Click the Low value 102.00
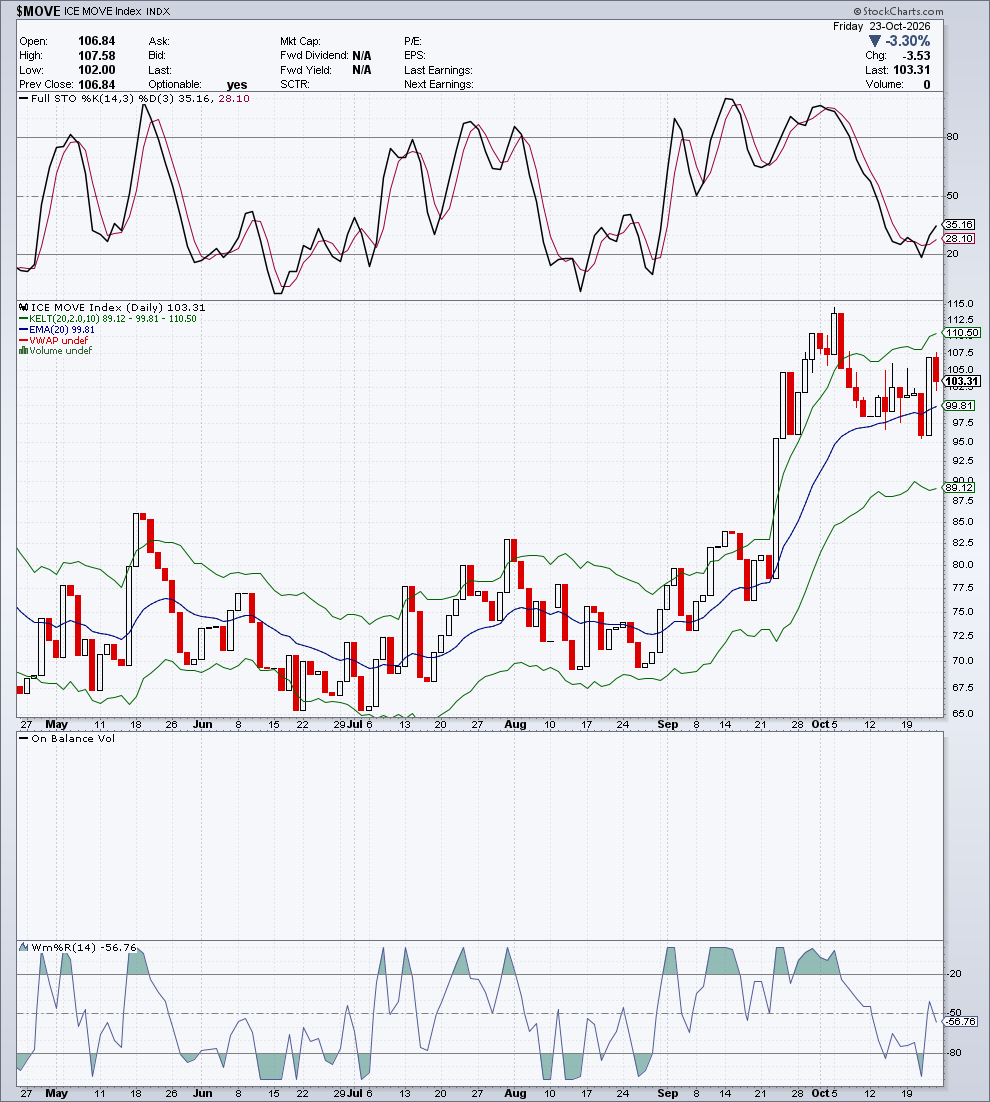Image resolution: width=990 pixels, height=1102 pixels. click(x=96, y=70)
